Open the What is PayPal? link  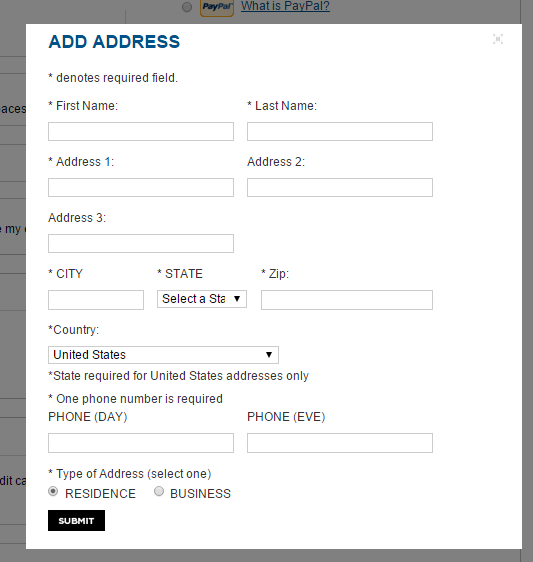[285, 6]
